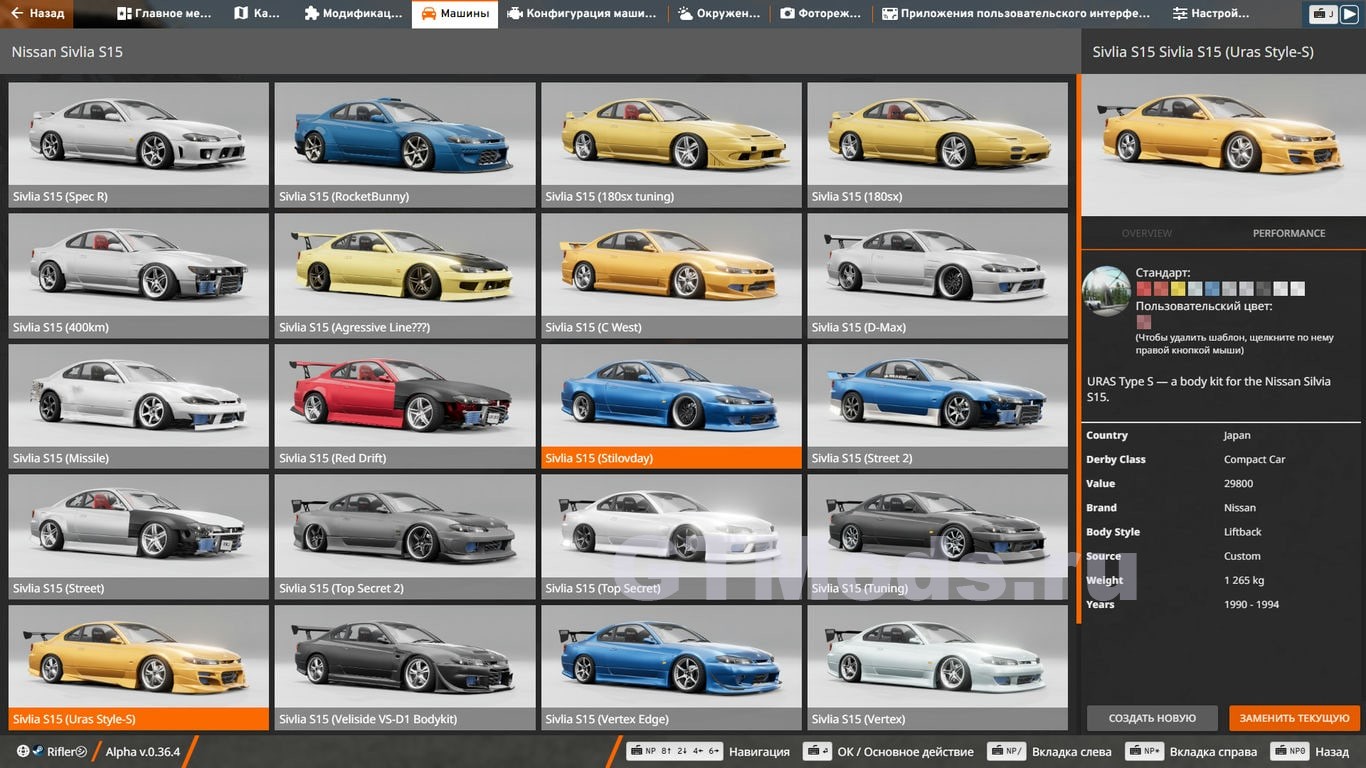Open the Главное меню tab
Viewport: 1366px width, 768px height.
click(x=164, y=14)
